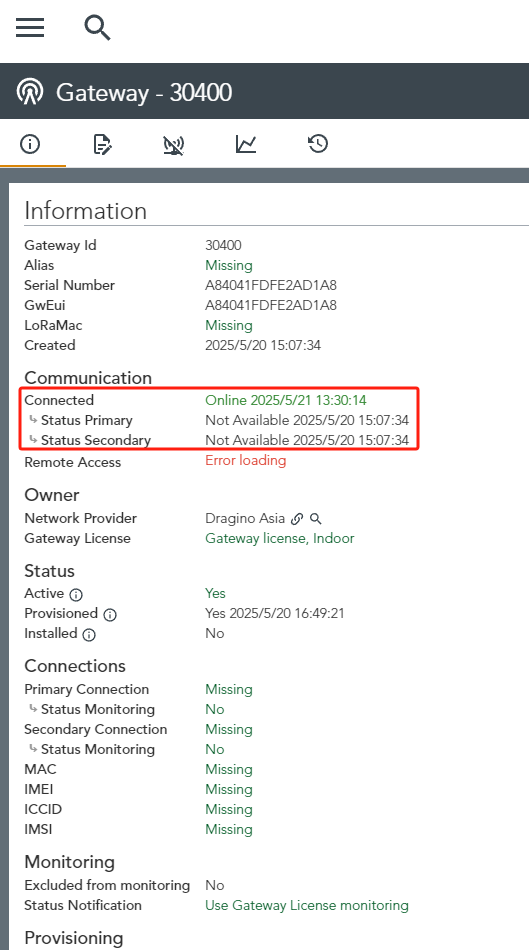Image resolution: width=529 pixels, height=950 pixels.
Task: Open Use Gateway License monitoring setting
Action: 307,905
